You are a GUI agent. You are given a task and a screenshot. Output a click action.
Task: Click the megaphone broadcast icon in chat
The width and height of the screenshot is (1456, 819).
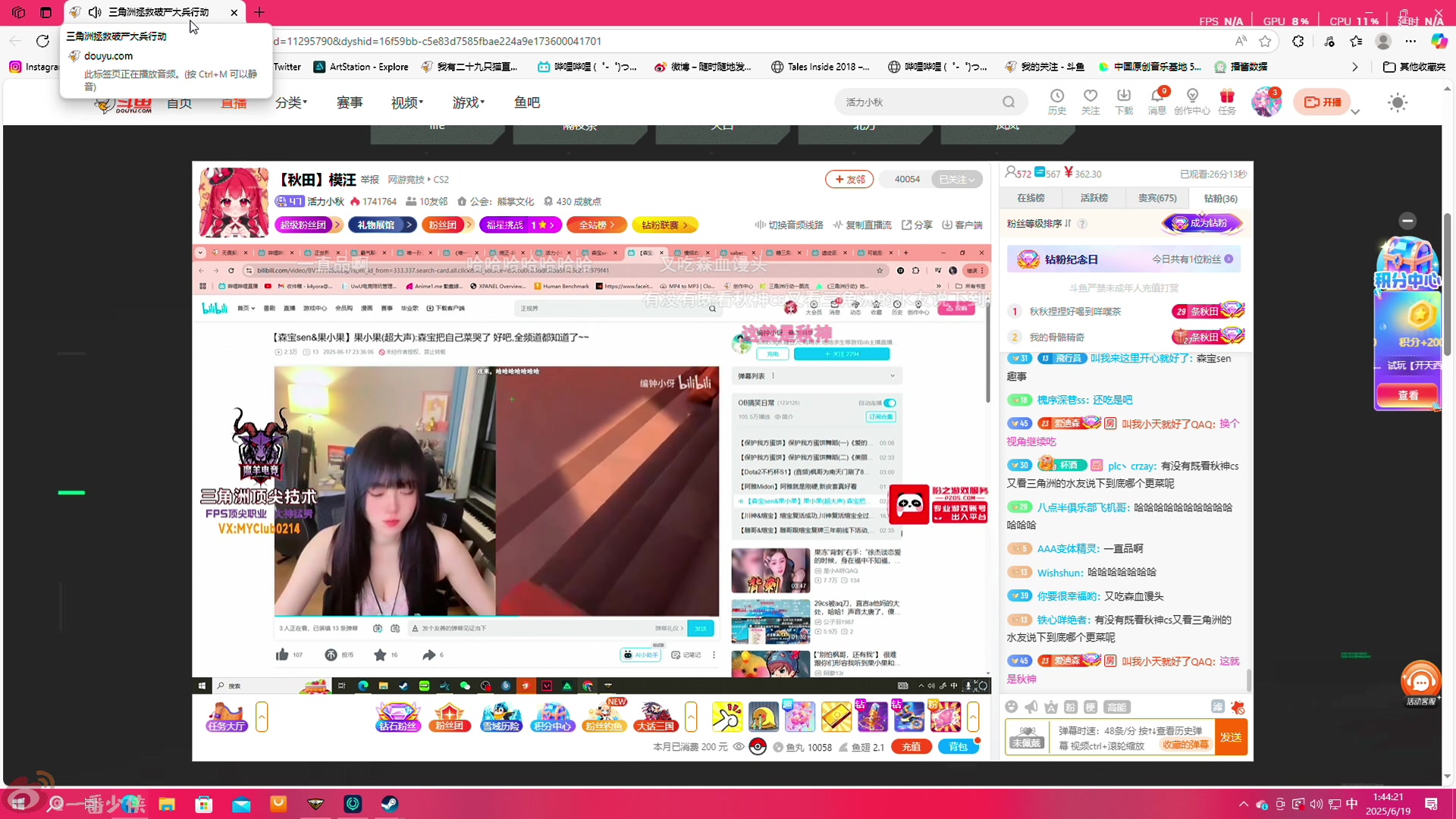coord(1031,707)
